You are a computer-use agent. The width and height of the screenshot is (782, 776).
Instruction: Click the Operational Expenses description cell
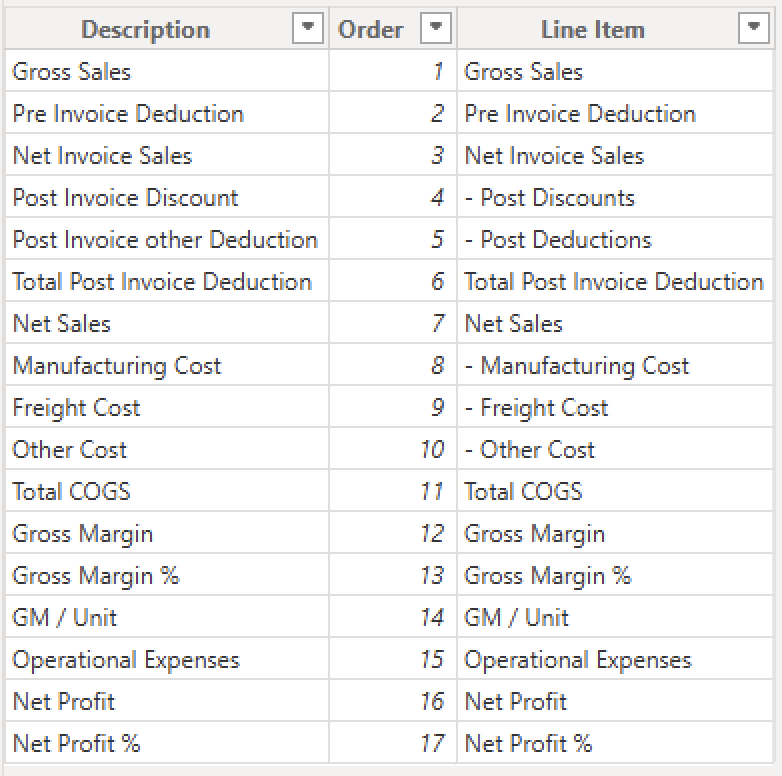pos(167,658)
